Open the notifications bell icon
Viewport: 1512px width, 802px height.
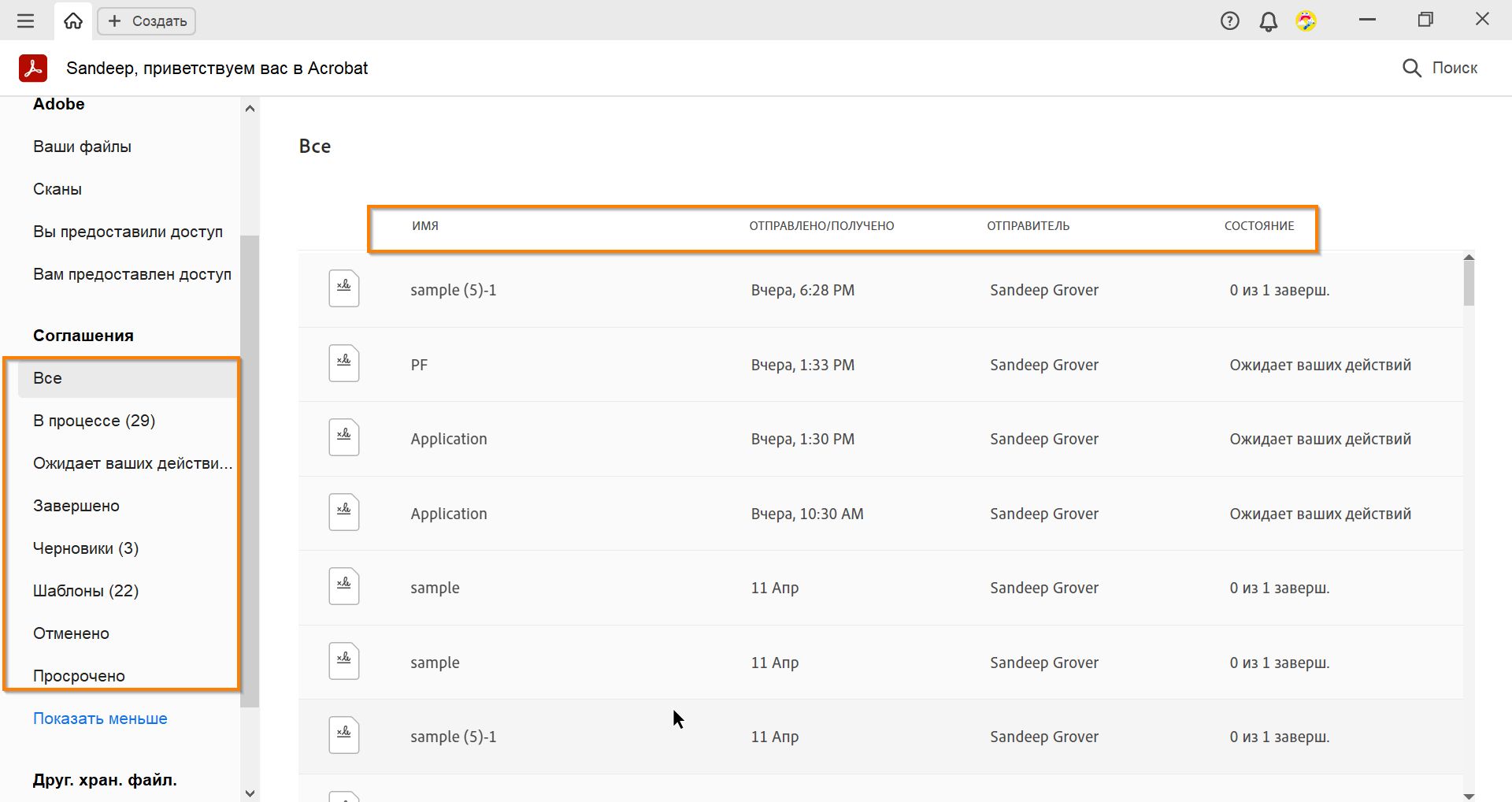(1268, 21)
